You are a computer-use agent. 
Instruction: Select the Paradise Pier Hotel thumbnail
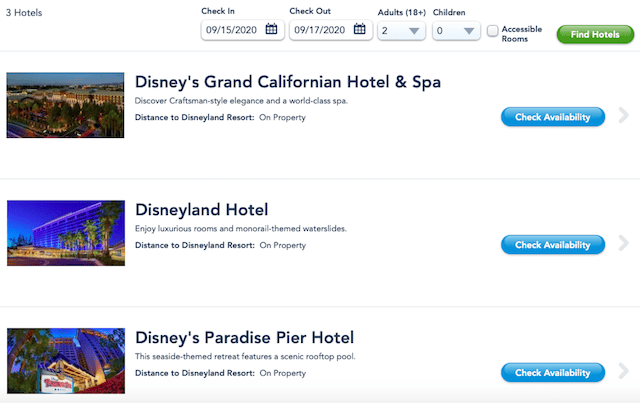pos(66,361)
